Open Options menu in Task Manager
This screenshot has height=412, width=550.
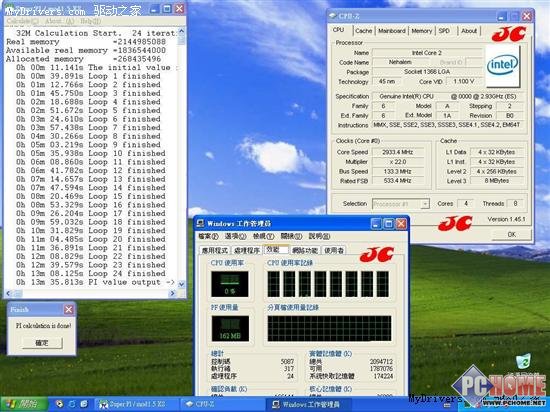235,236
